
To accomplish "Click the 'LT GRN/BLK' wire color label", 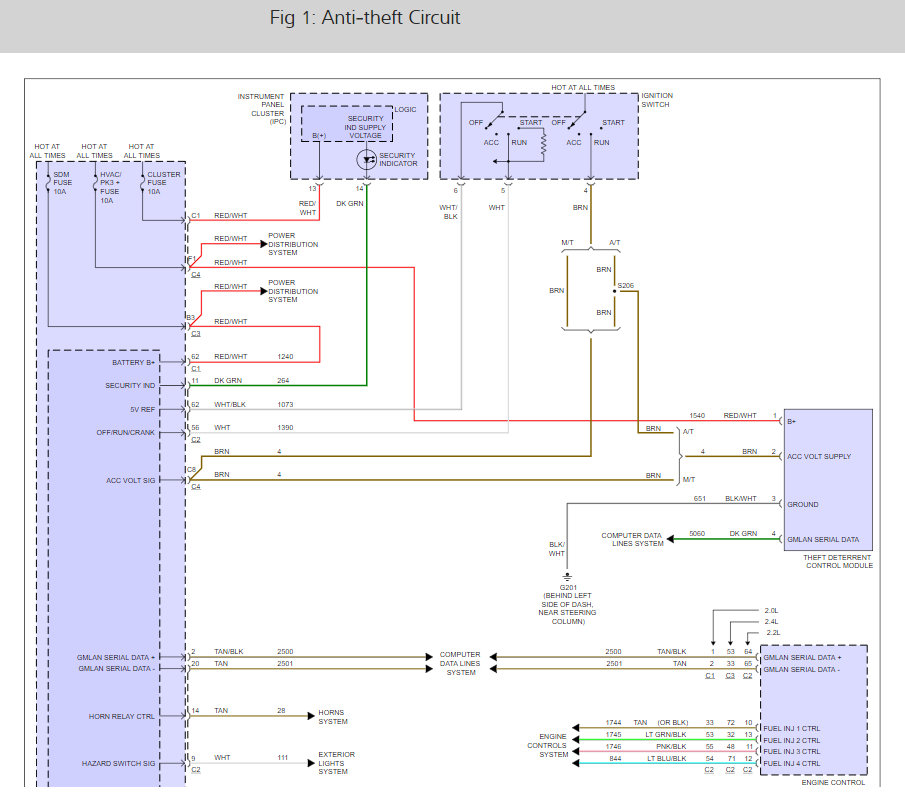I will (666, 735).
